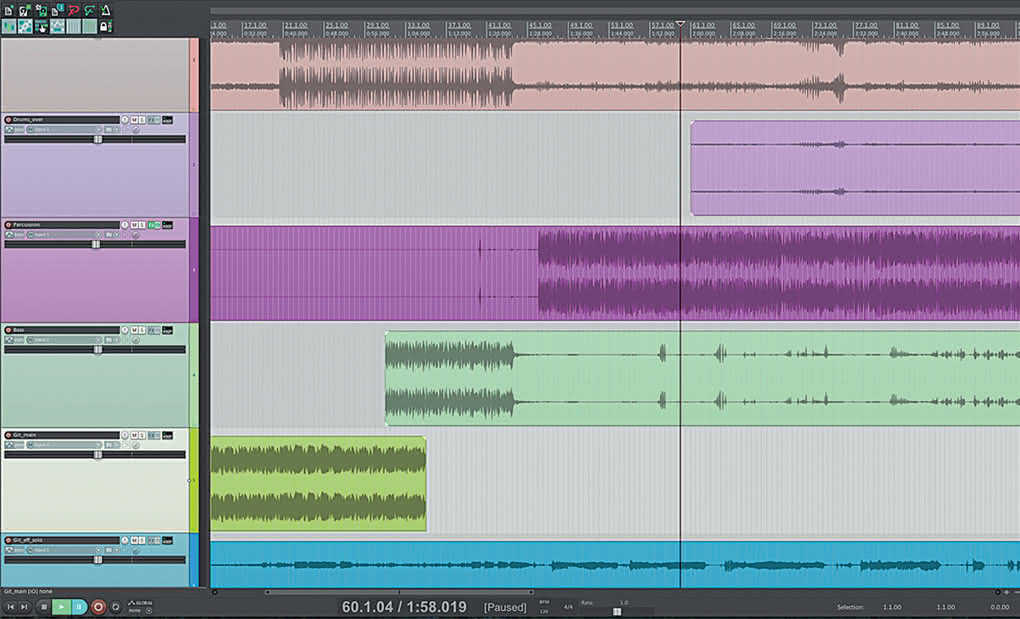Click the playback Rate slider handle
The width and height of the screenshot is (1020, 619).
point(617,612)
